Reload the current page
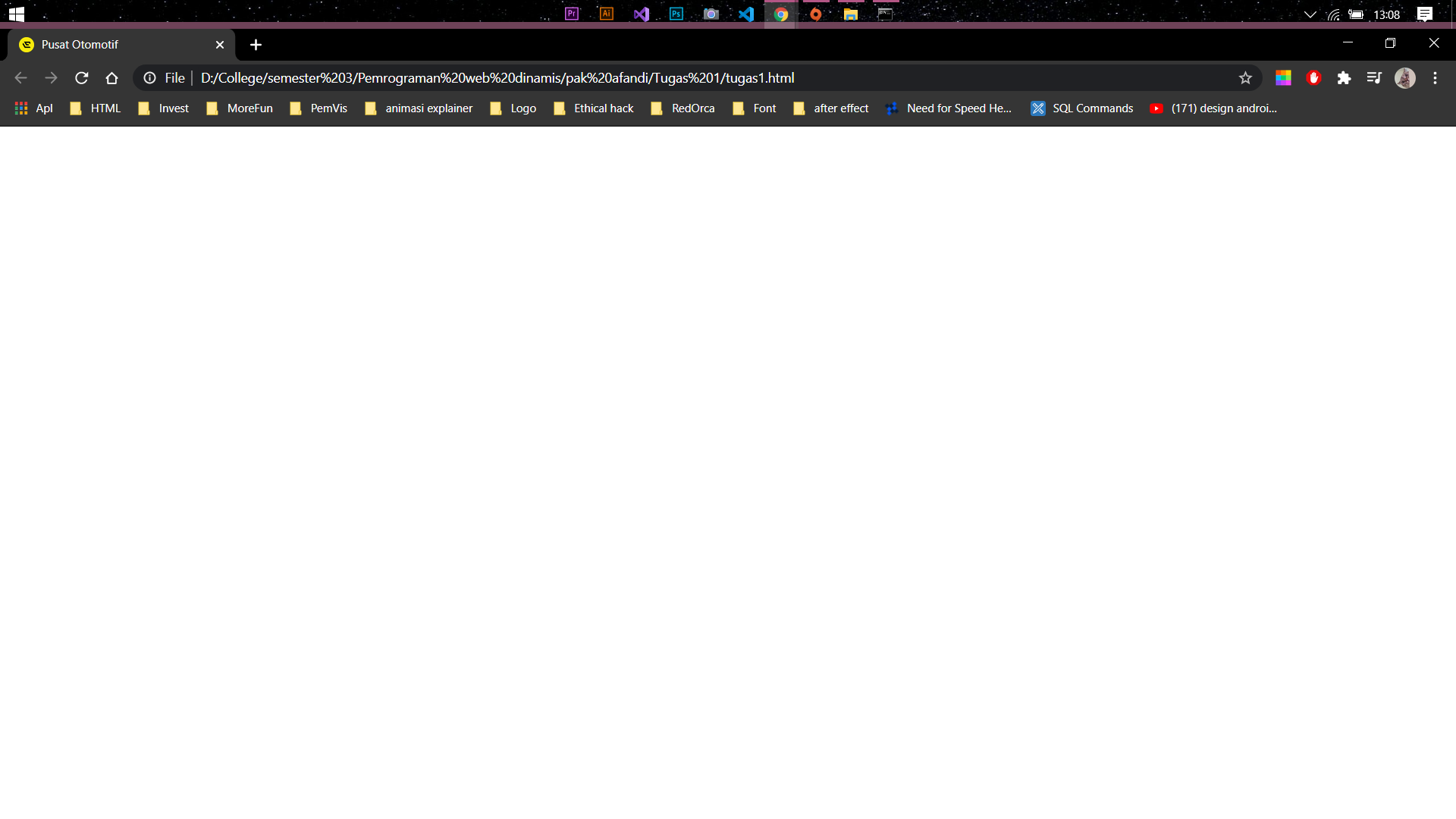Image resolution: width=1456 pixels, height=819 pixels. point(82,78)
